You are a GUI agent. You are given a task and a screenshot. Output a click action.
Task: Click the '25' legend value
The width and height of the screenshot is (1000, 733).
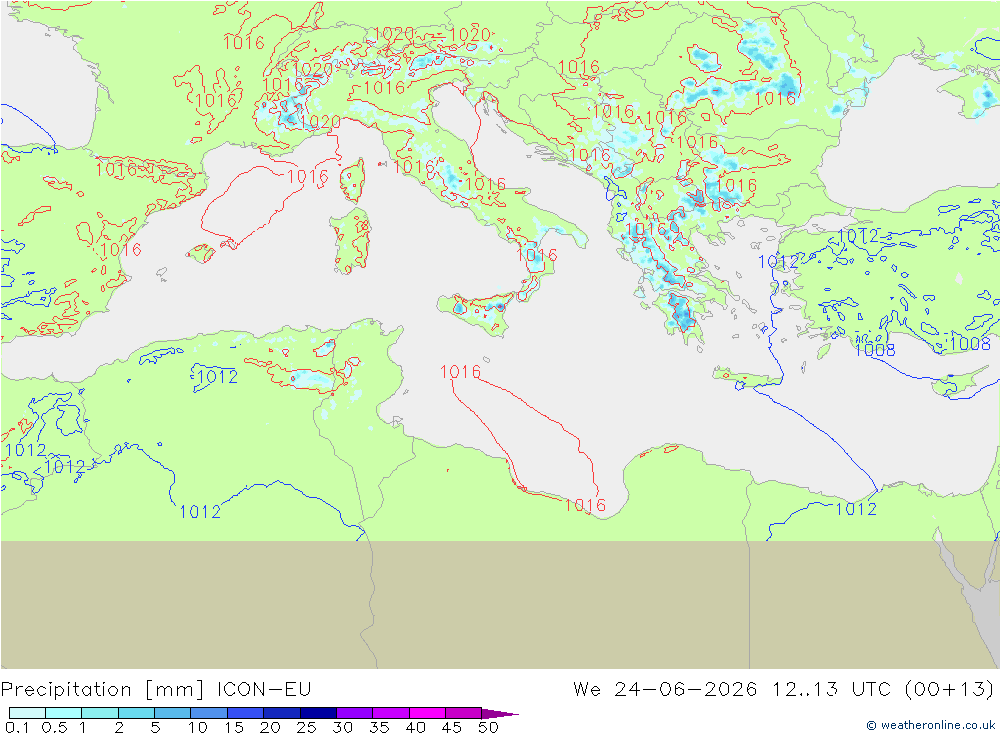point(306,727)
